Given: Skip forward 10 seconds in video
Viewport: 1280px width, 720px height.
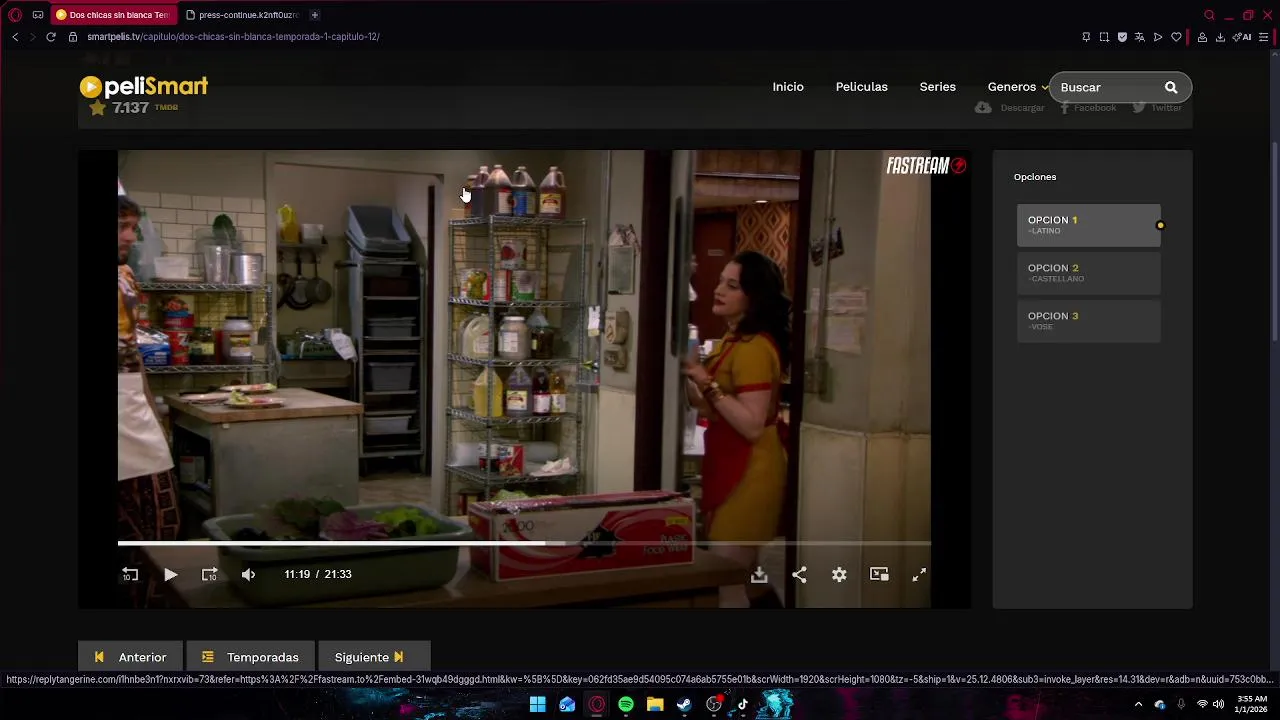Looking at the screenshot, I should [209, 574].
